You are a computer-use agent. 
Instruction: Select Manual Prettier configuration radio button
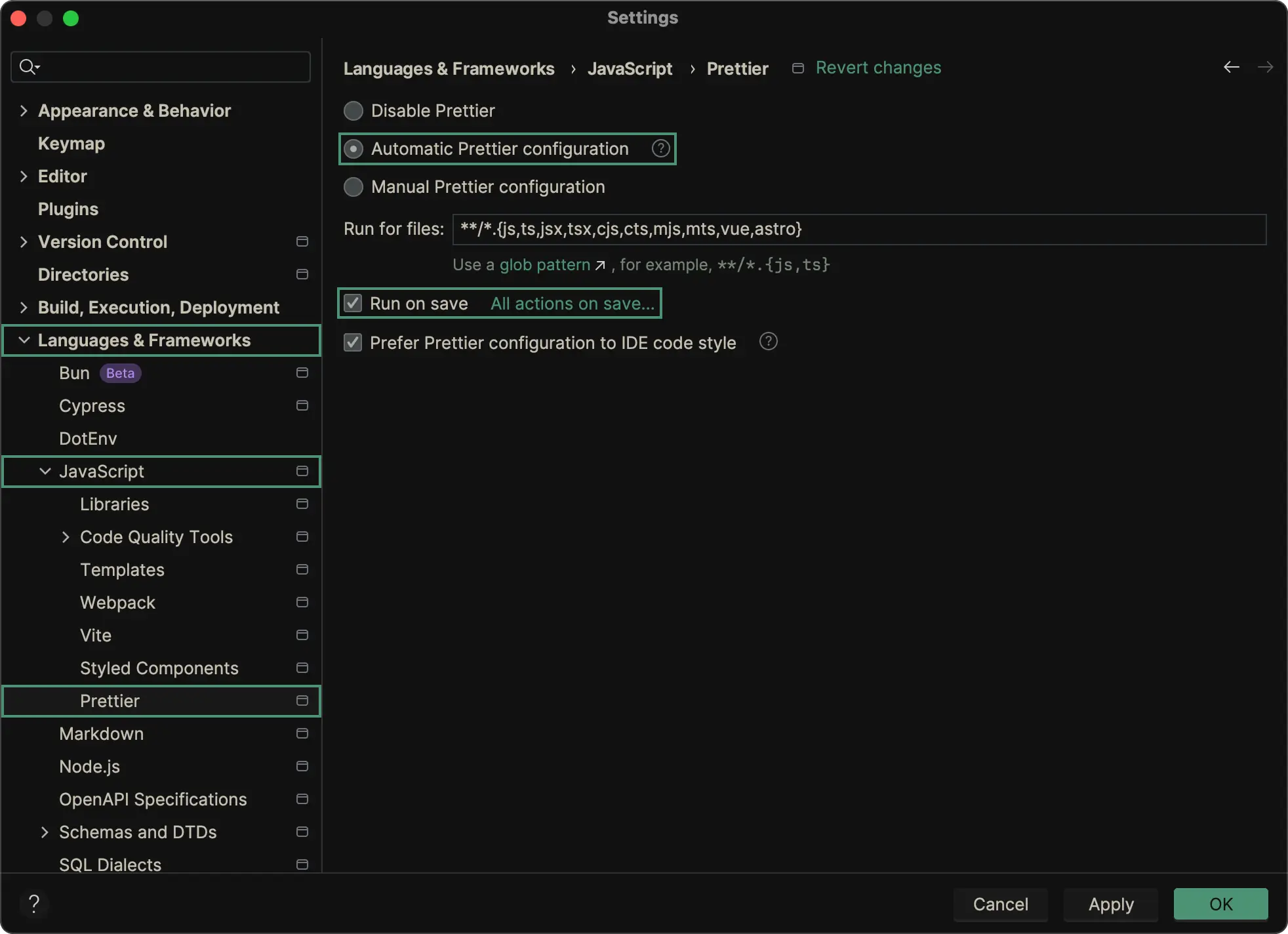point(353,187)
